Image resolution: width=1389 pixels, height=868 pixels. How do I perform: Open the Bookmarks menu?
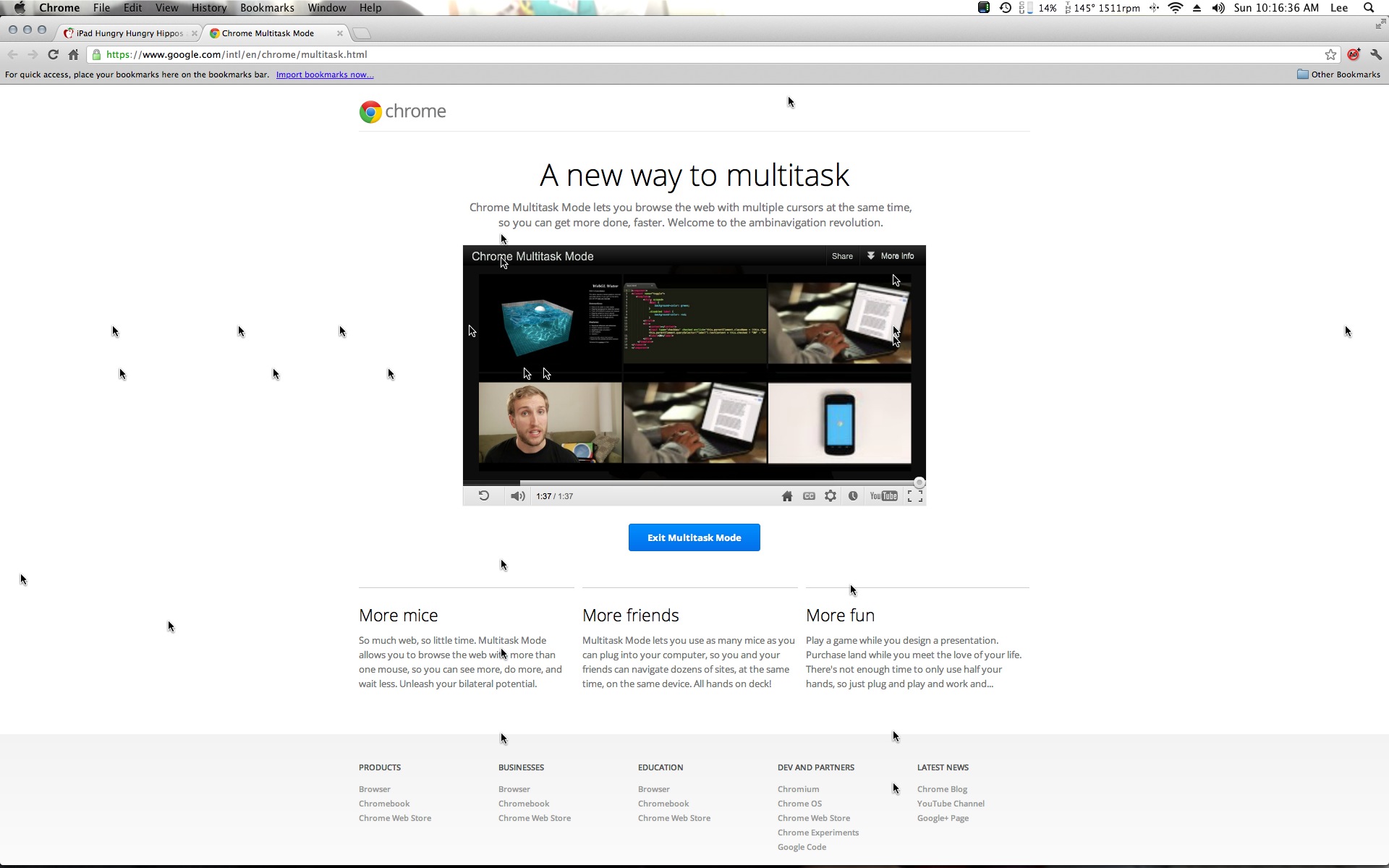coord(267,8)
